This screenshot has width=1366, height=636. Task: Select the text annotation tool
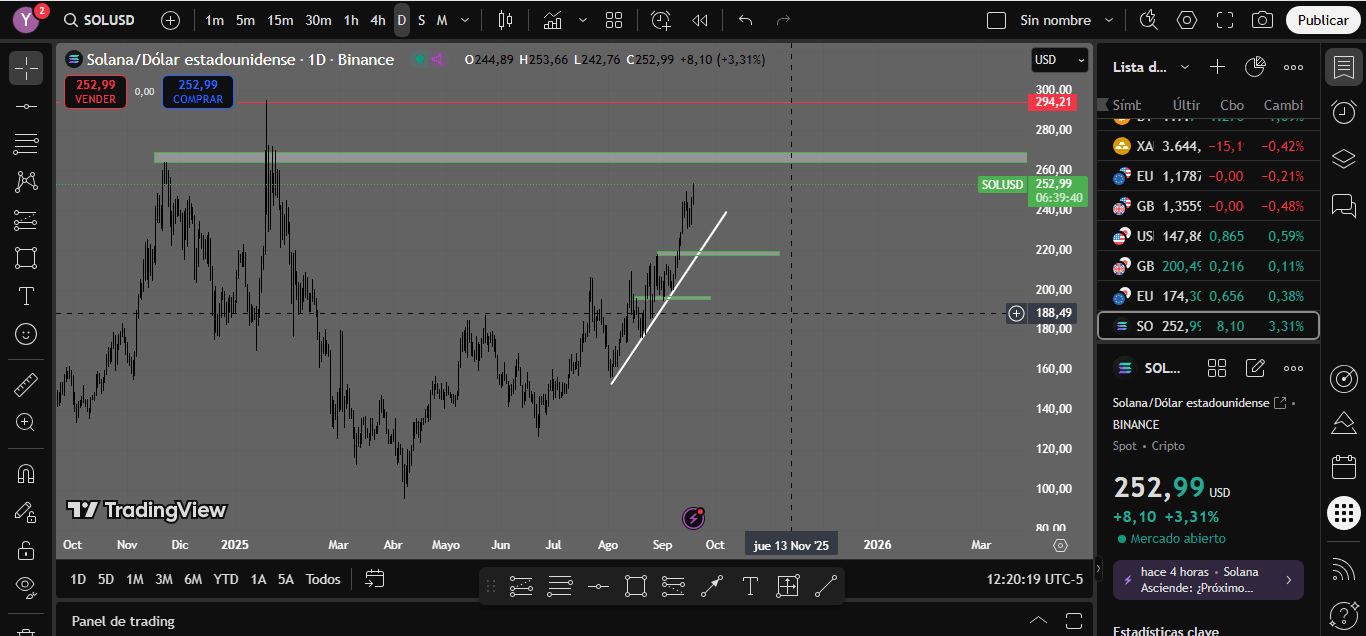pos(26,296)
